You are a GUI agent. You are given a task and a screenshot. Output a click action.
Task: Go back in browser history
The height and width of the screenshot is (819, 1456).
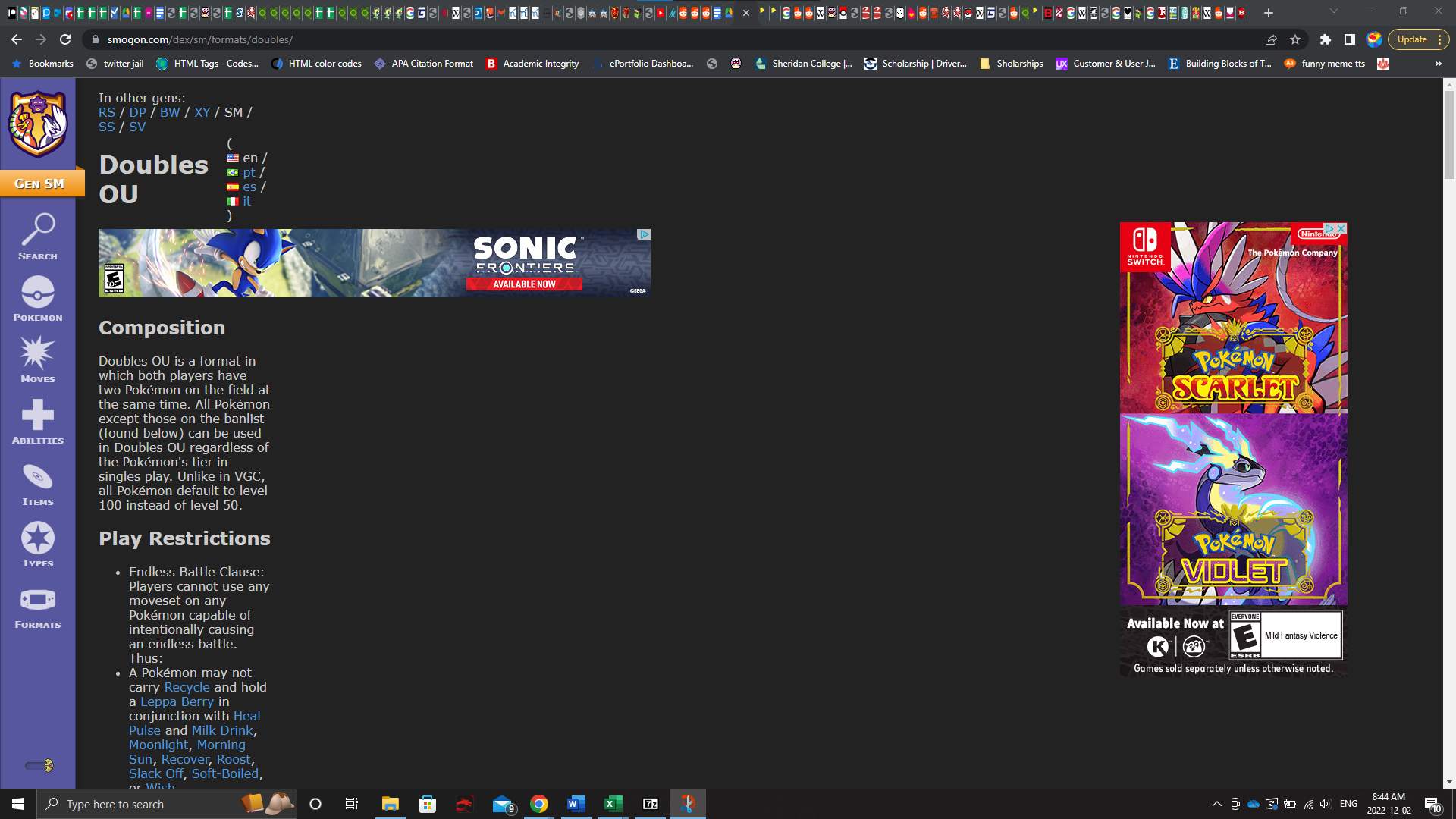pyautogui.click(x=17, y=39)
